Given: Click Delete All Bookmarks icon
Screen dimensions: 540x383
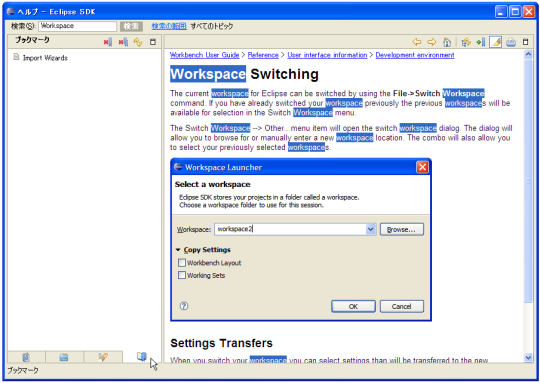Looking at the screenshot, I should pyautogui.click(x=123, y=42).
